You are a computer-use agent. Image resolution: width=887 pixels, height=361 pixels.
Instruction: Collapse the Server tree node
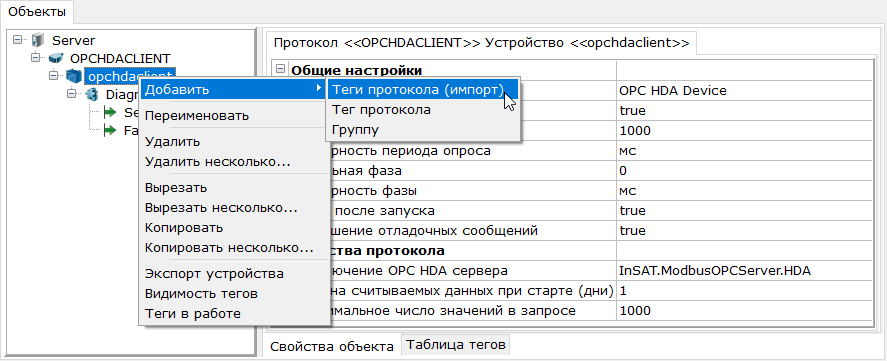click(x=17, y=40)
